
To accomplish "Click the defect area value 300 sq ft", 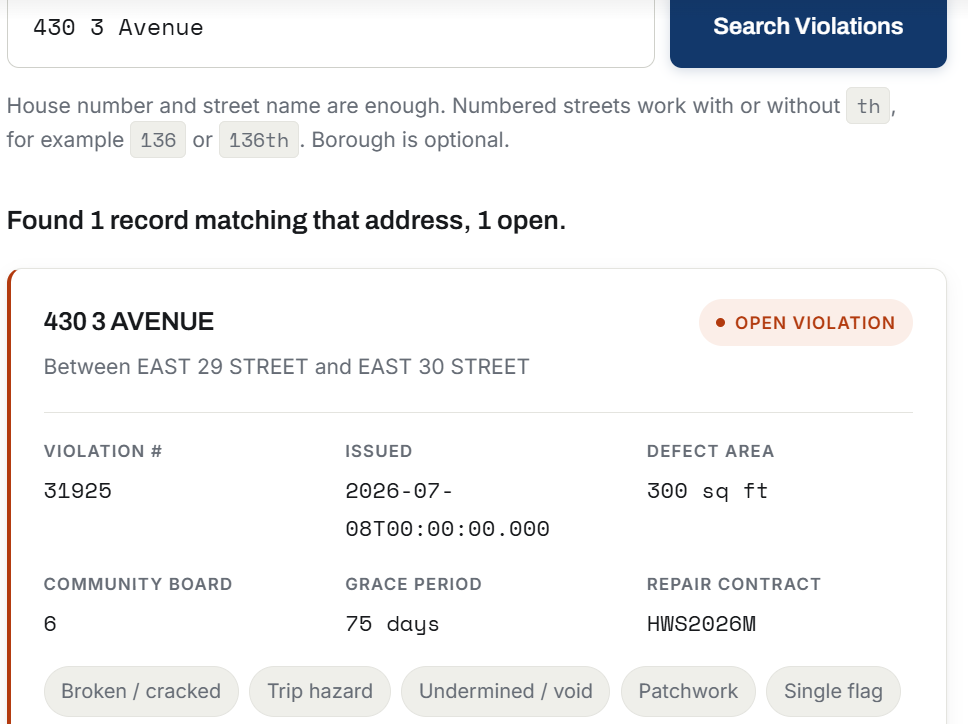I will pyautogui.click(x=707, y=491).
